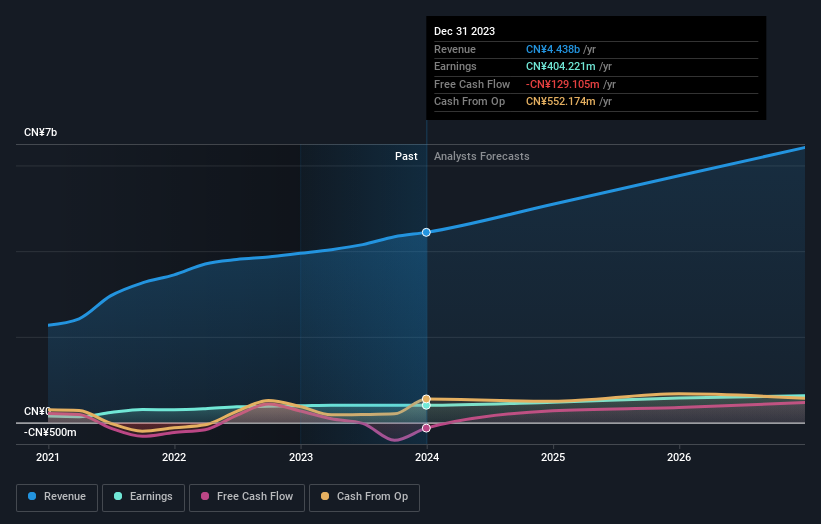Click the Revenue row label in tooltip

(454, 49)
